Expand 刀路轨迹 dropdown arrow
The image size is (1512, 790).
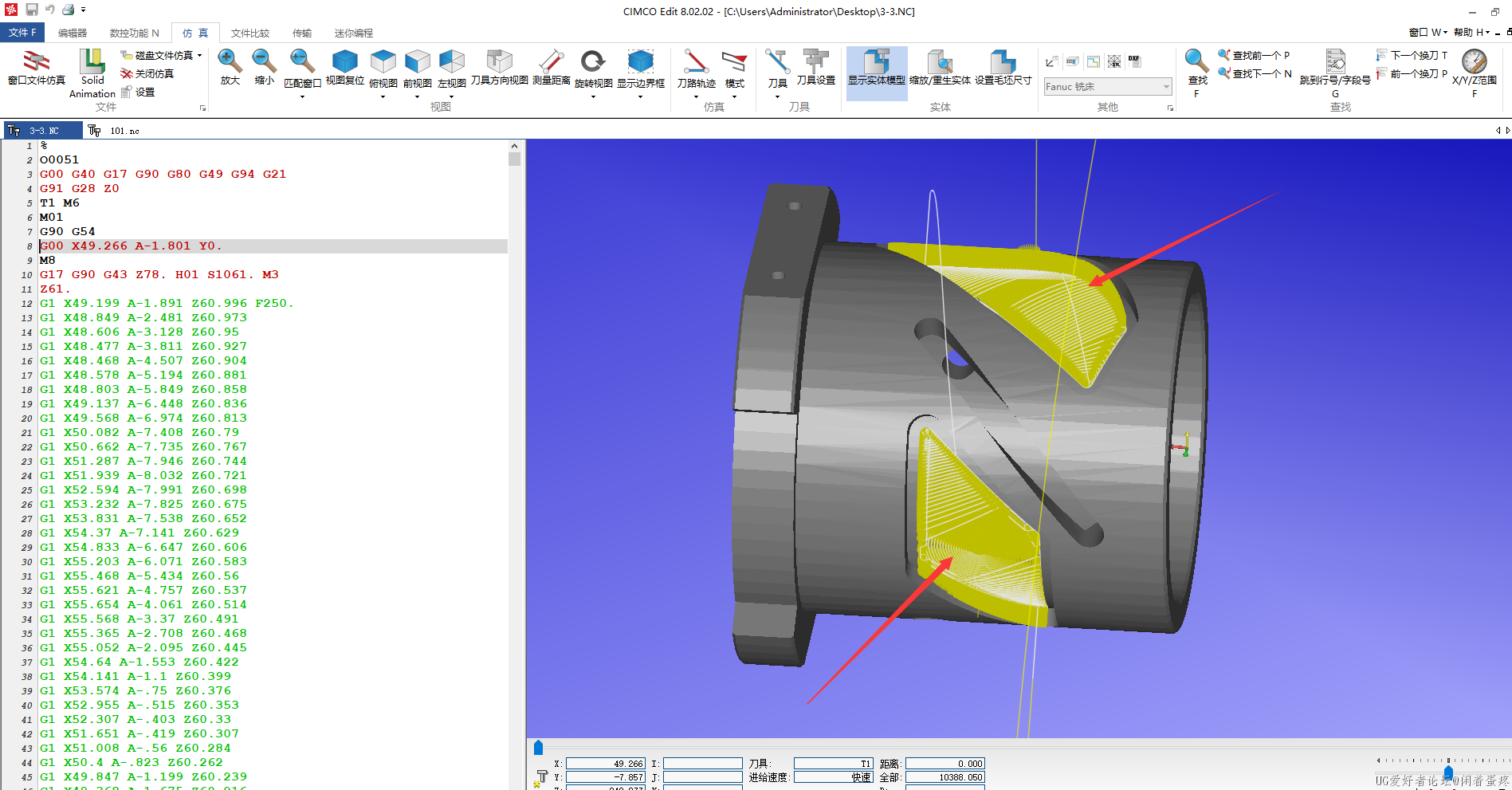tap(696, 96)
